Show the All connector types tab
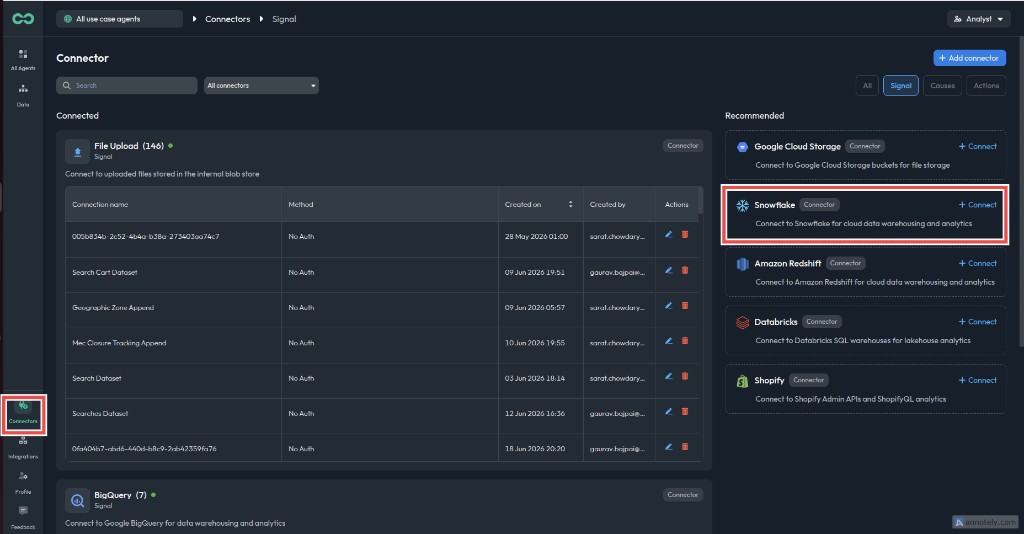1024x534 pixels. click(x=867, y=86)
